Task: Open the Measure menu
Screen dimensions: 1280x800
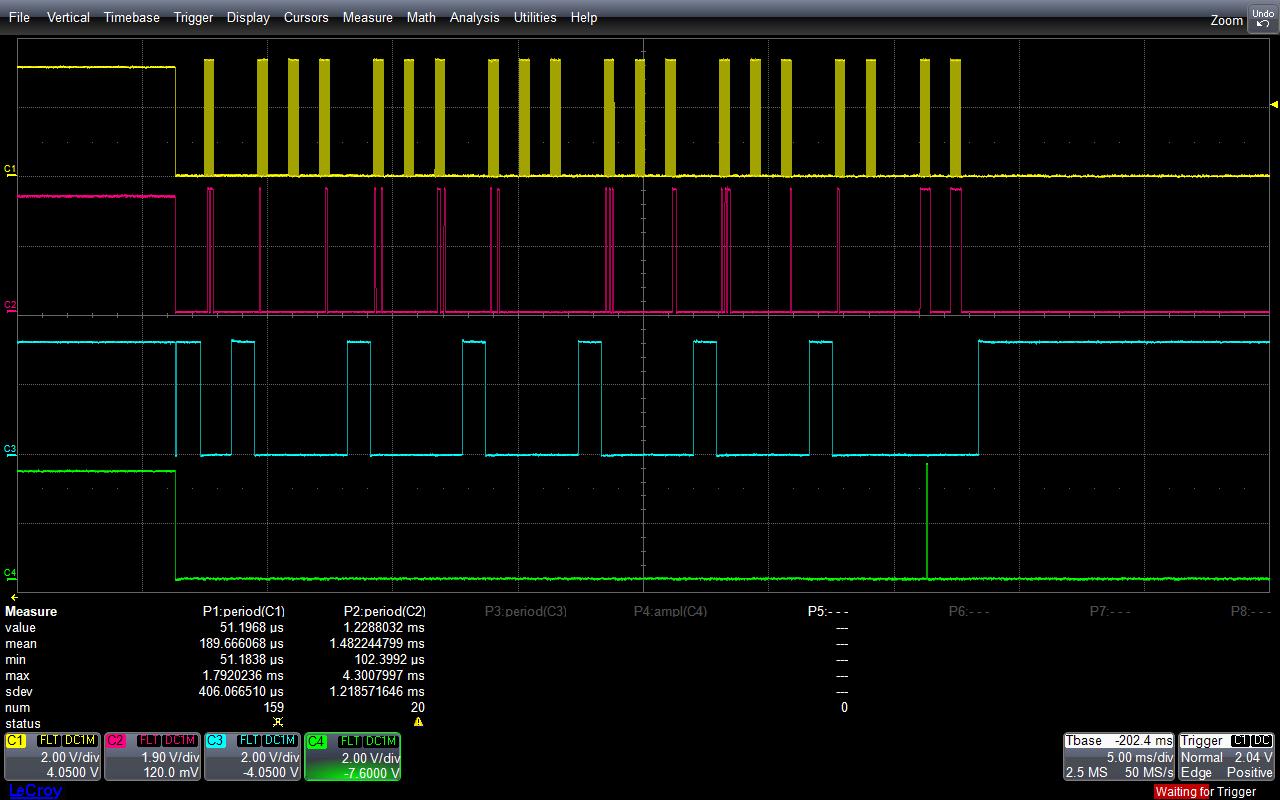Action: [x=367, y=17]
